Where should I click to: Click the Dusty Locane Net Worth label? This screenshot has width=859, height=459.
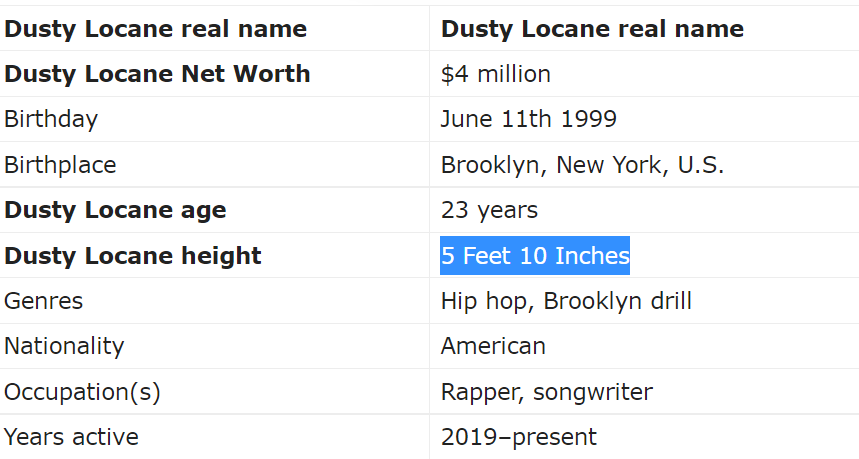tap(157, 74)
